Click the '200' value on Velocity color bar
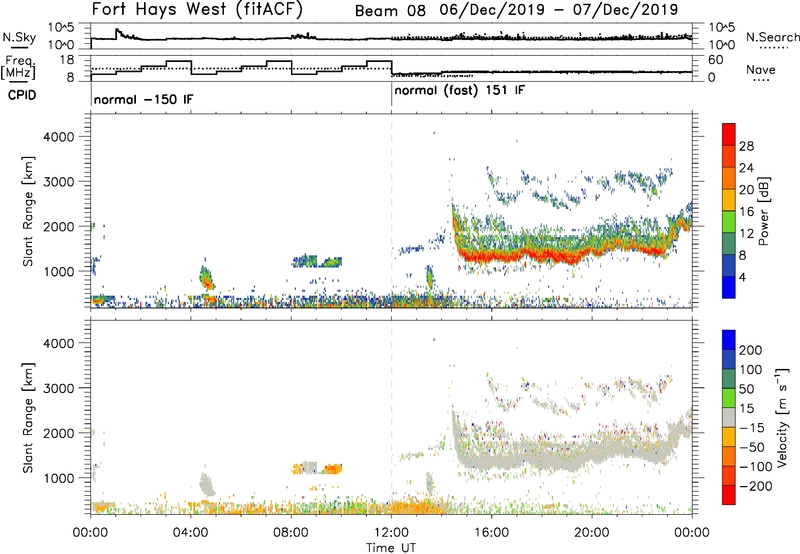The width and height of the screenshot is (800, 554). (x=751, y=350)
